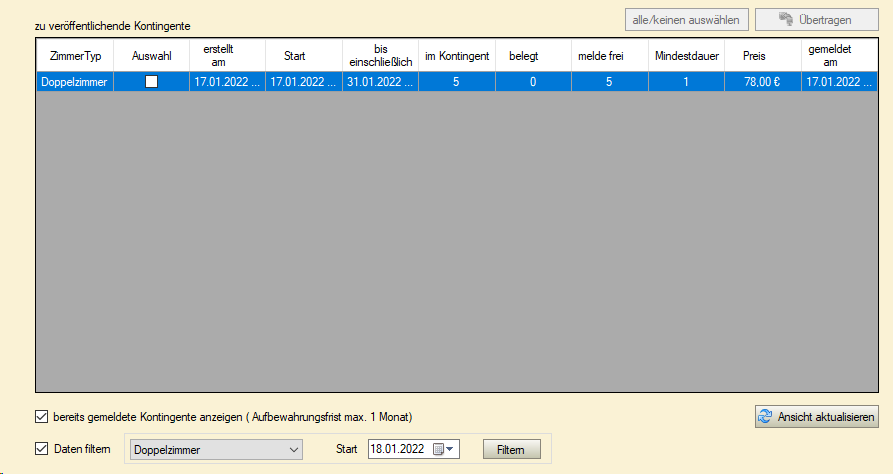
Task: Click the alle/keinen auswählen button
Action: pyautogui.click(x=686, y=19)
